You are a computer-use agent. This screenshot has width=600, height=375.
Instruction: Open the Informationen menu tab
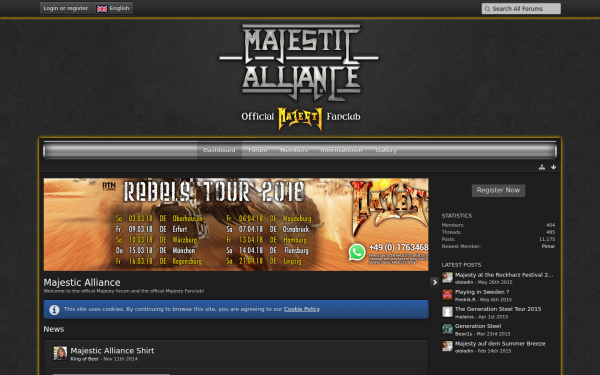[341, 150]
